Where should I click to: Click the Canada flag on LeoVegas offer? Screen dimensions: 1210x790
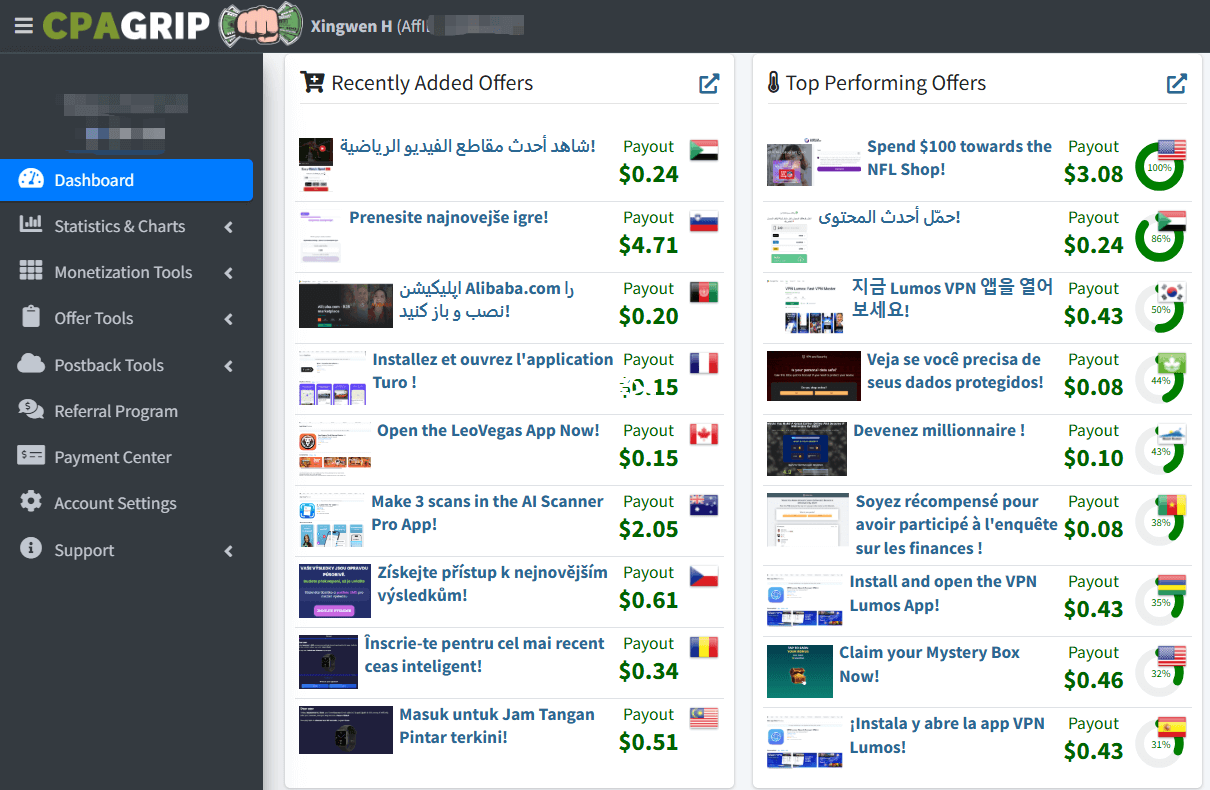[704, 435]
